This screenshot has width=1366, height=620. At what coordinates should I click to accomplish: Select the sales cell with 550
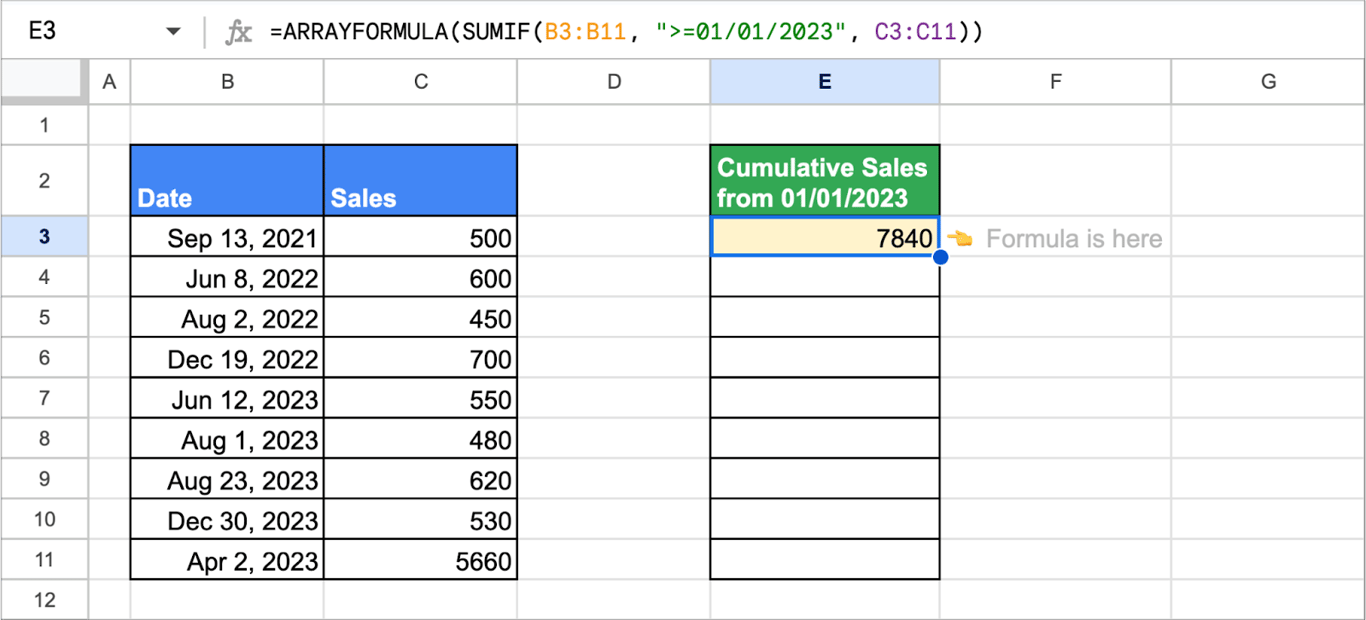coord(421,398)
